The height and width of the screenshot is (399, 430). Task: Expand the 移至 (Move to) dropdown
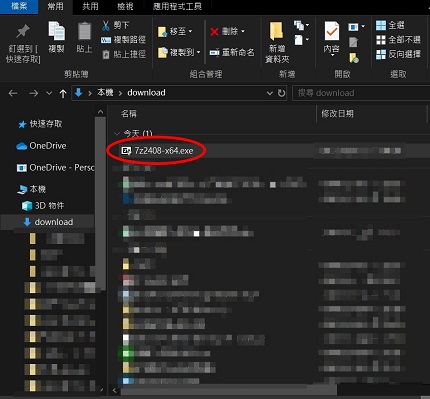point(190,32)
